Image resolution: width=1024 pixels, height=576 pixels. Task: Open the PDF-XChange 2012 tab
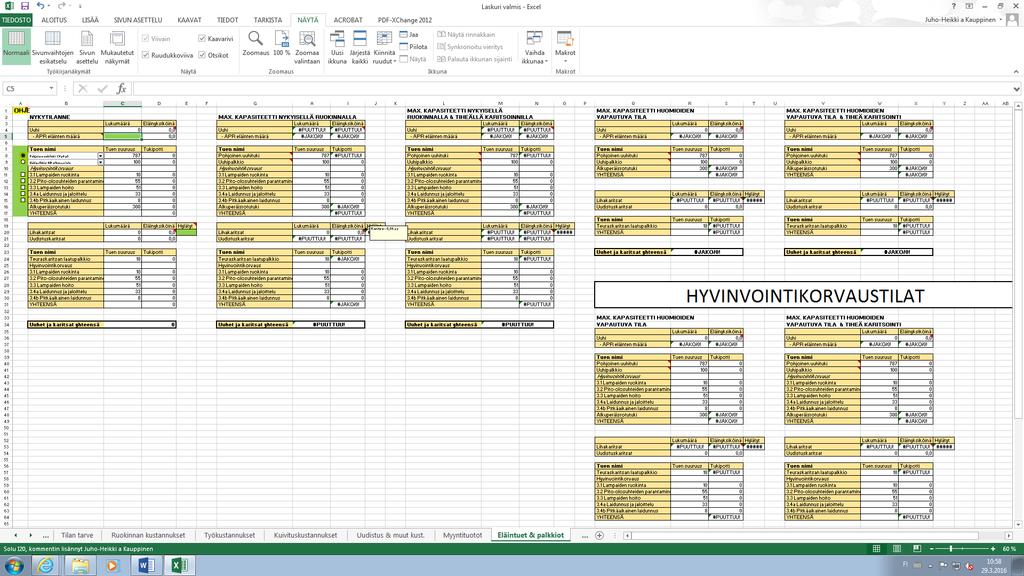[405, 20]
